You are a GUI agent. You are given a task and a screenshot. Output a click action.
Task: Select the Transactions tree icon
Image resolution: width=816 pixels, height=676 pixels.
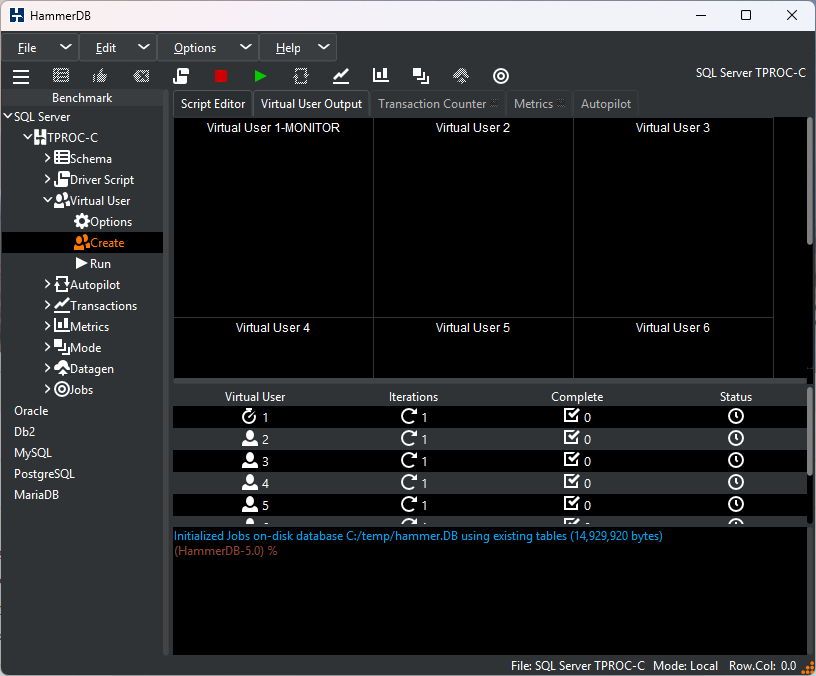click(62, 305)
